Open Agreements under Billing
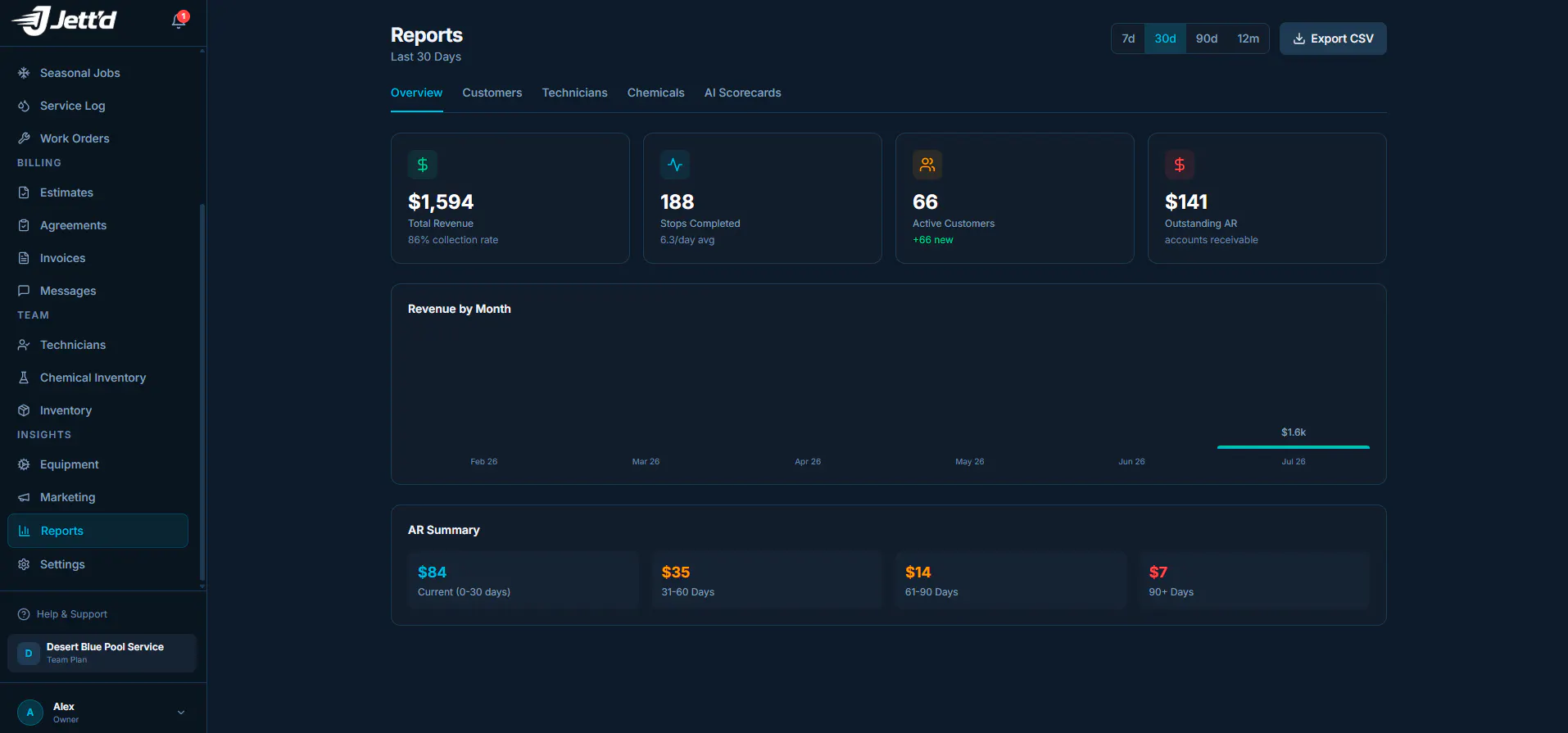Viewport: 1568px width, 733px height. [97, 225]
